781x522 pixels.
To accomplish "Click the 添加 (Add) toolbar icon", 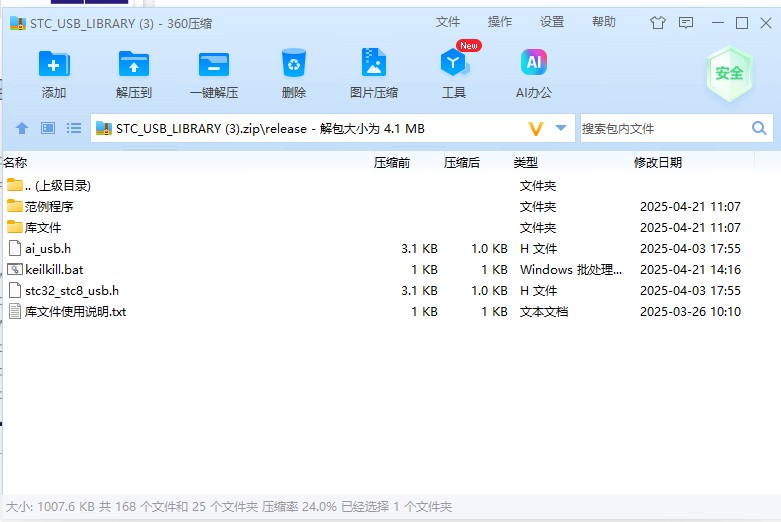I will click(x=54, y=66).
